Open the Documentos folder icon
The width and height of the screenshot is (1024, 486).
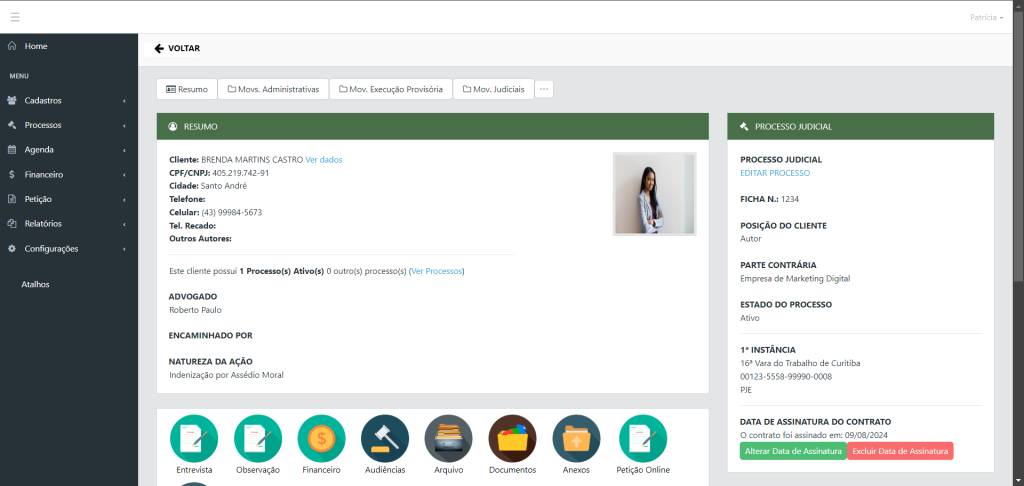tap(512, 438)
